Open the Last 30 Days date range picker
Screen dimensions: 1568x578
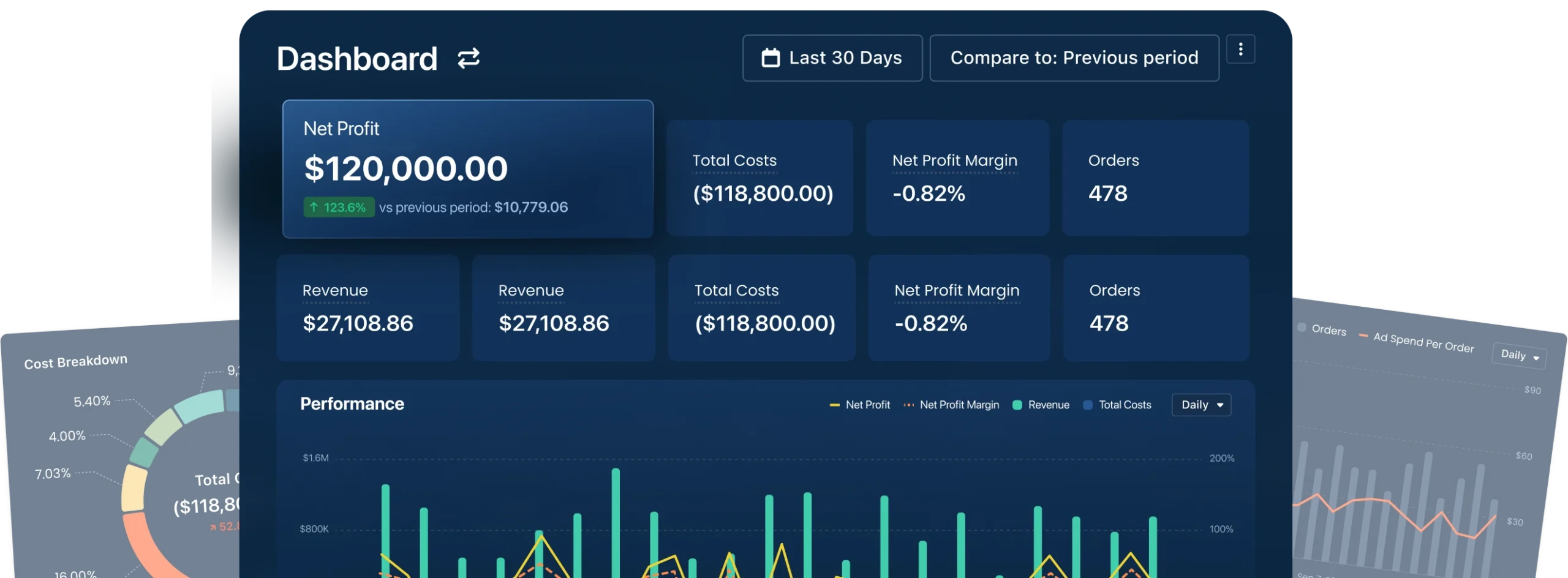832,58
